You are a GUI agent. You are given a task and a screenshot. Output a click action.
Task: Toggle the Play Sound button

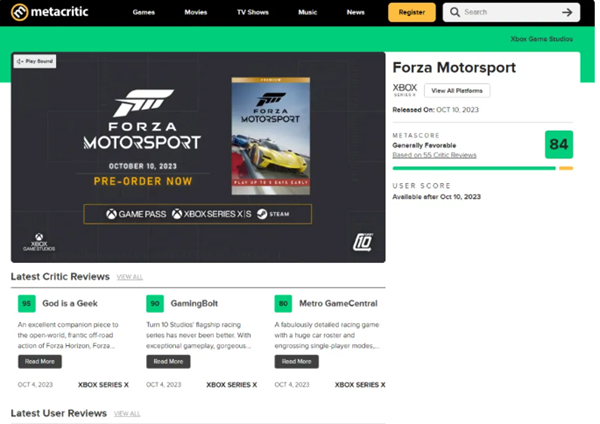[35, 62]
